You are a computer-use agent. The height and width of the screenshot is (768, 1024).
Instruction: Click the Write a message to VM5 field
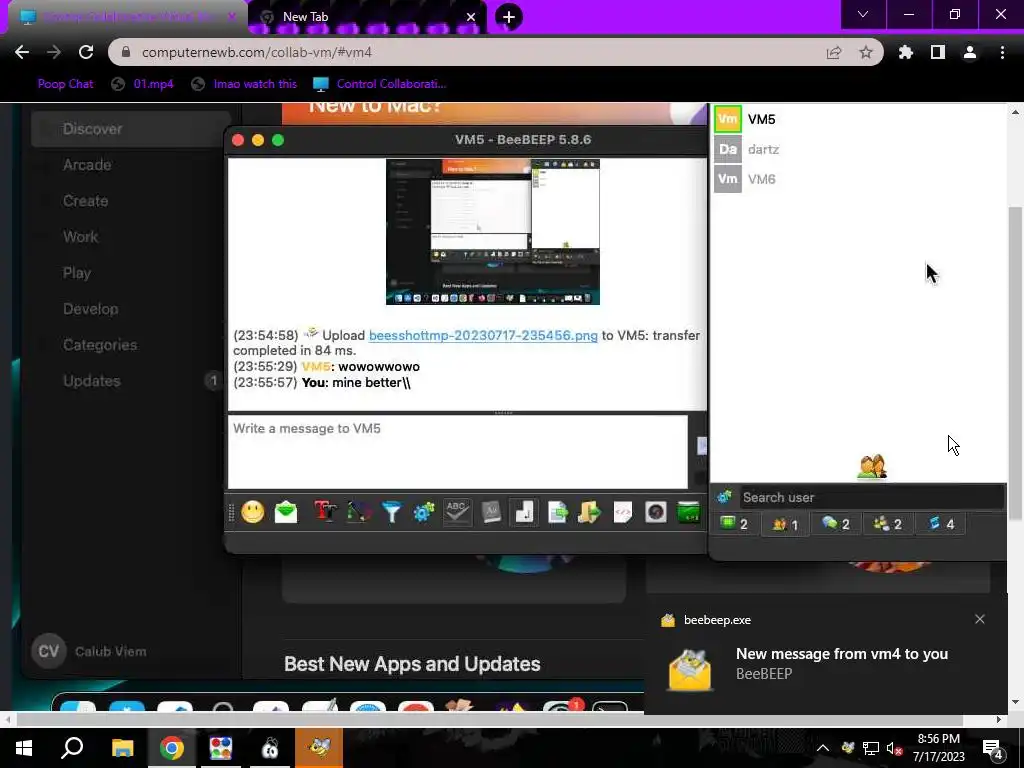pos(458,452)
